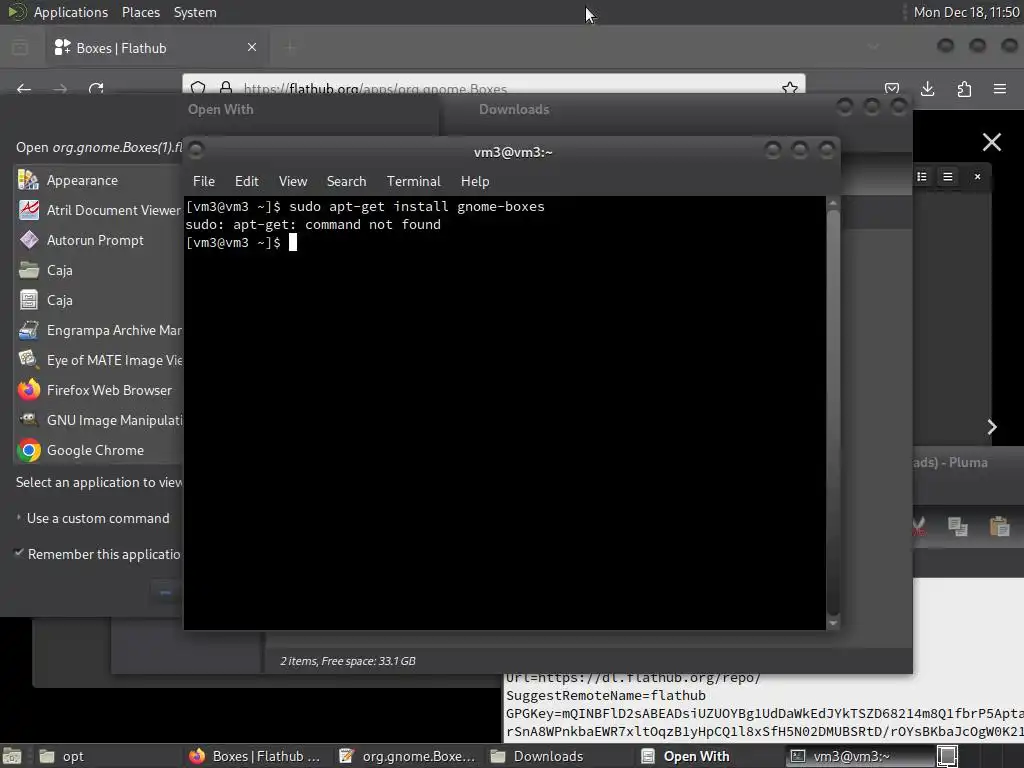Open Firefox downloads panel icon
Screen dimensions: 1024x768
click(927, 89)
